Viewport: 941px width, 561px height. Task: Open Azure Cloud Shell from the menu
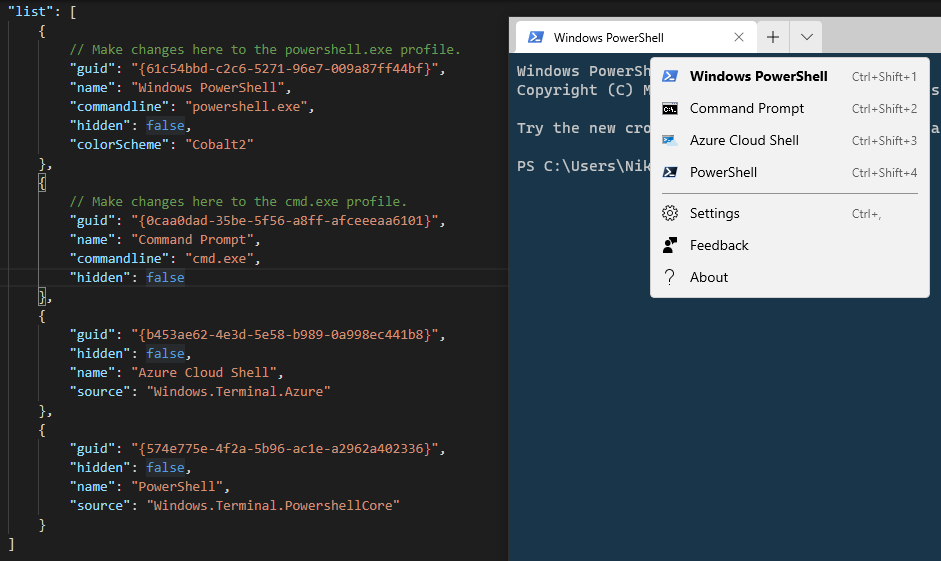(790, 140)
